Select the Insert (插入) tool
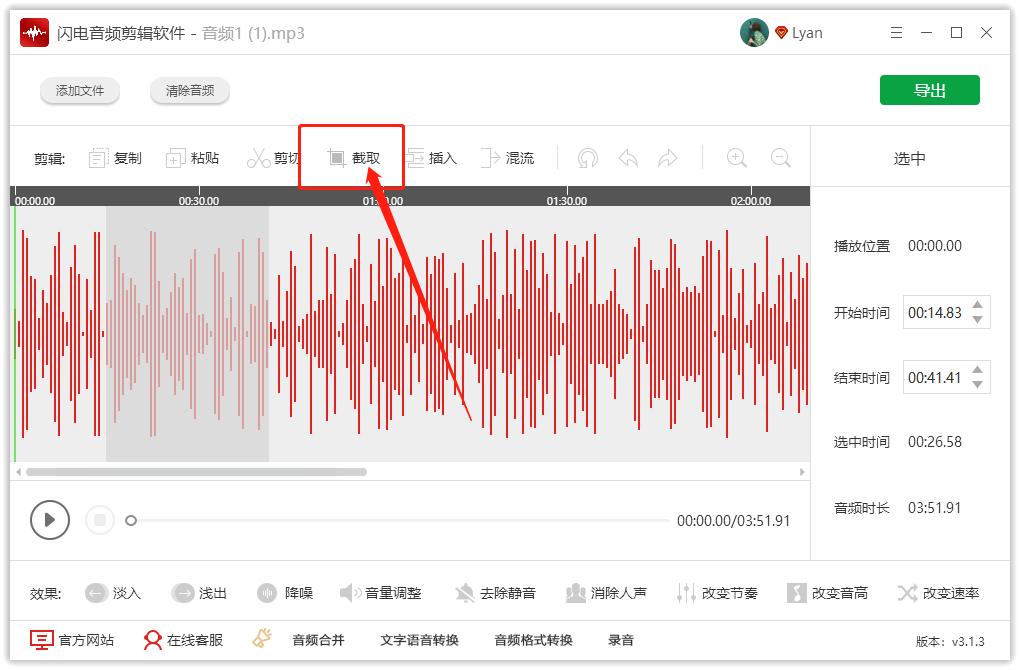This screenshot has width=1020, height=670. click(434, 157)
